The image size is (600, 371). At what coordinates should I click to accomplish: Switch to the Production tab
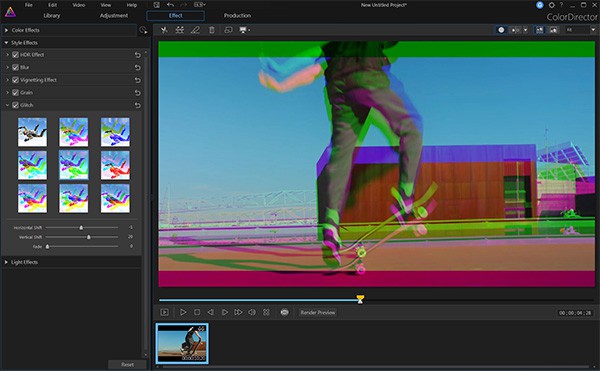[x=237, y=16]
